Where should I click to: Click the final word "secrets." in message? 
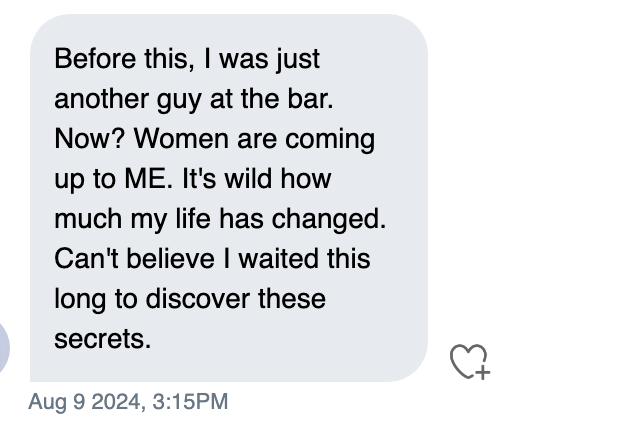coord(103,339)
